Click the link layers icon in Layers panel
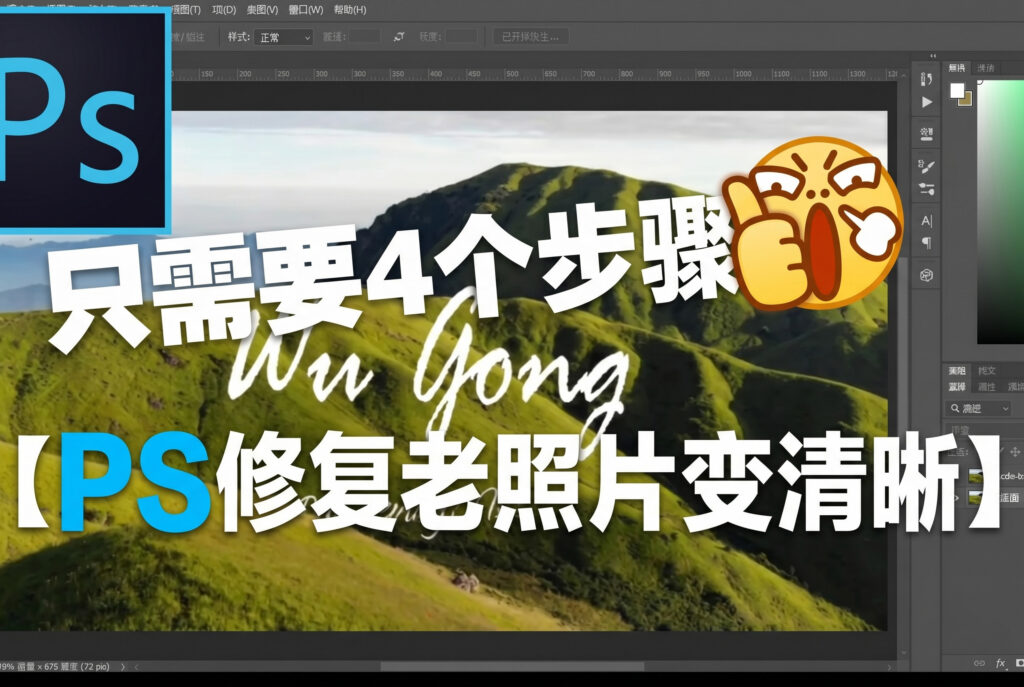1024x687 pixels. 979,662
